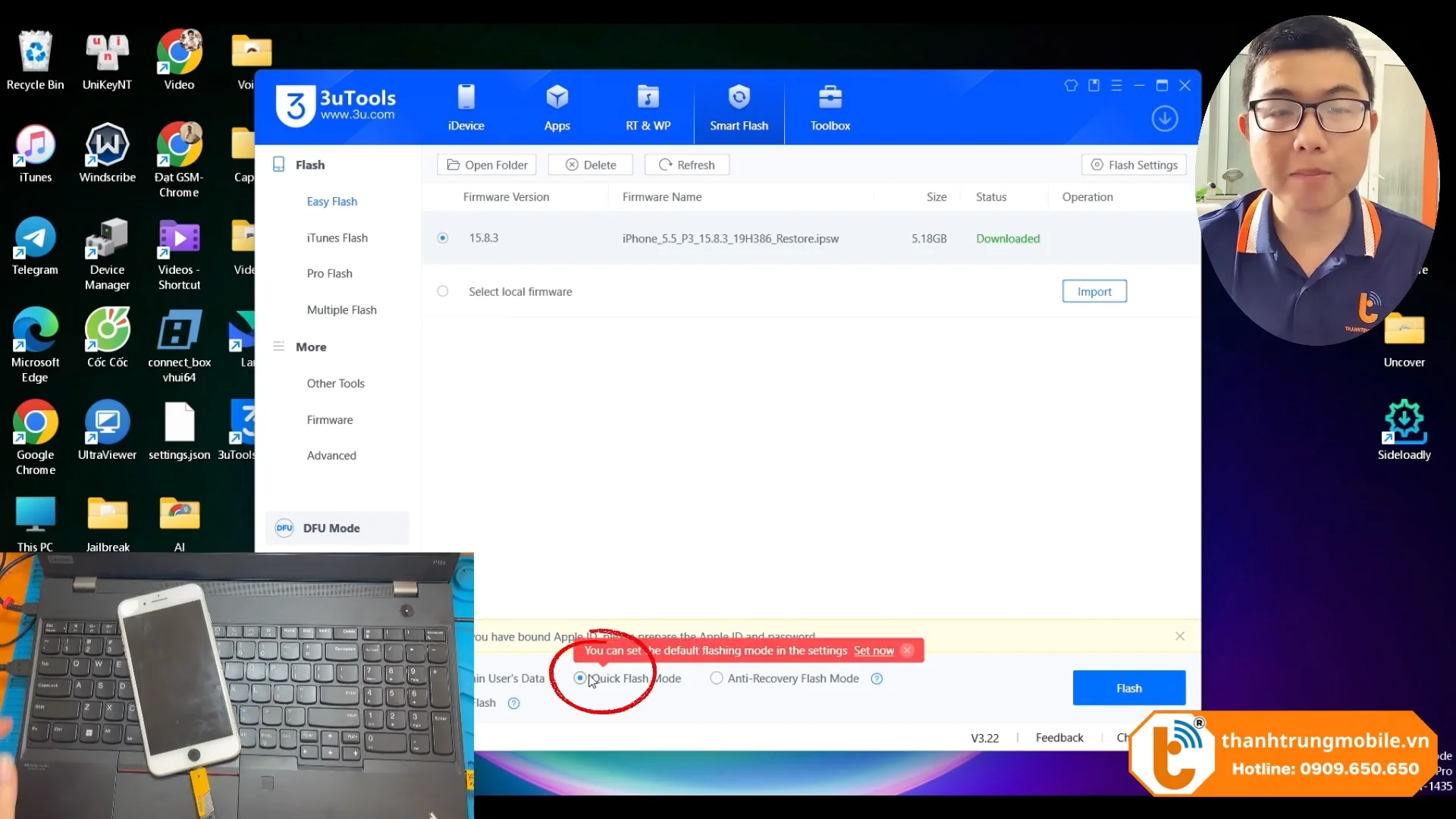Click help icon beside Anti-Recovery Flash Mode
The width and height of the screenshot is (1456, 819).
click(x=877, y=679)
